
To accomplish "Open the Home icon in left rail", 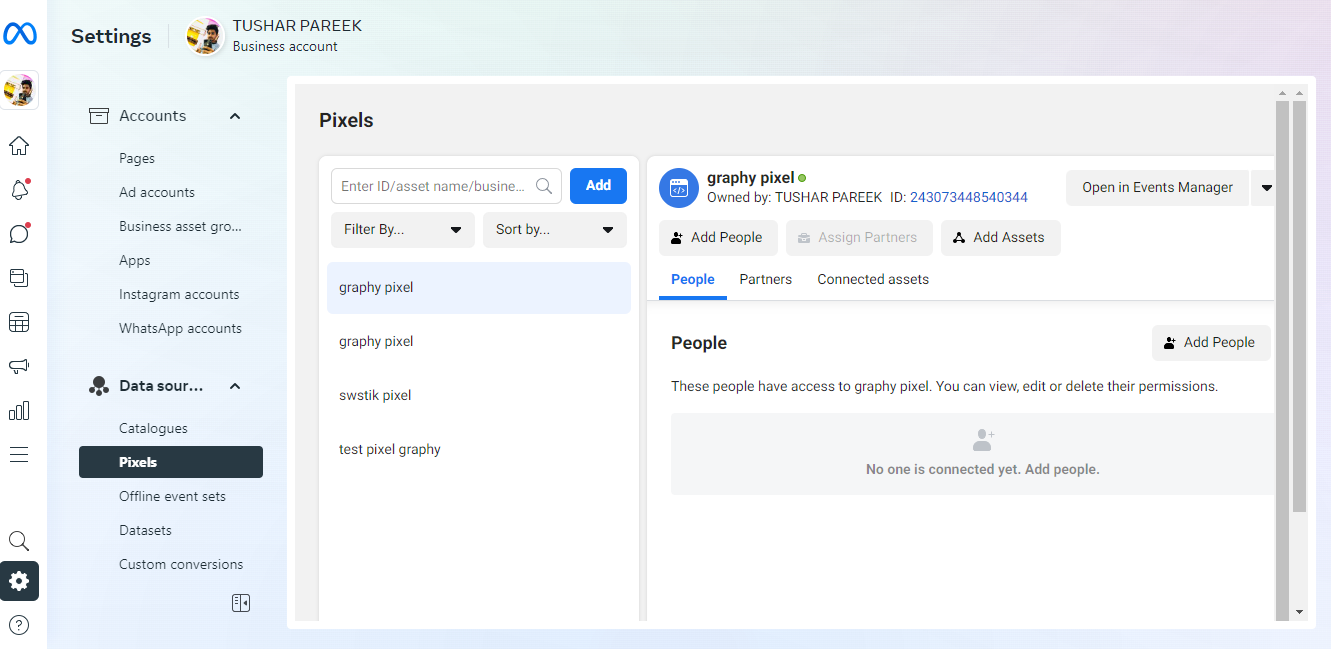I will pos(19,146).
